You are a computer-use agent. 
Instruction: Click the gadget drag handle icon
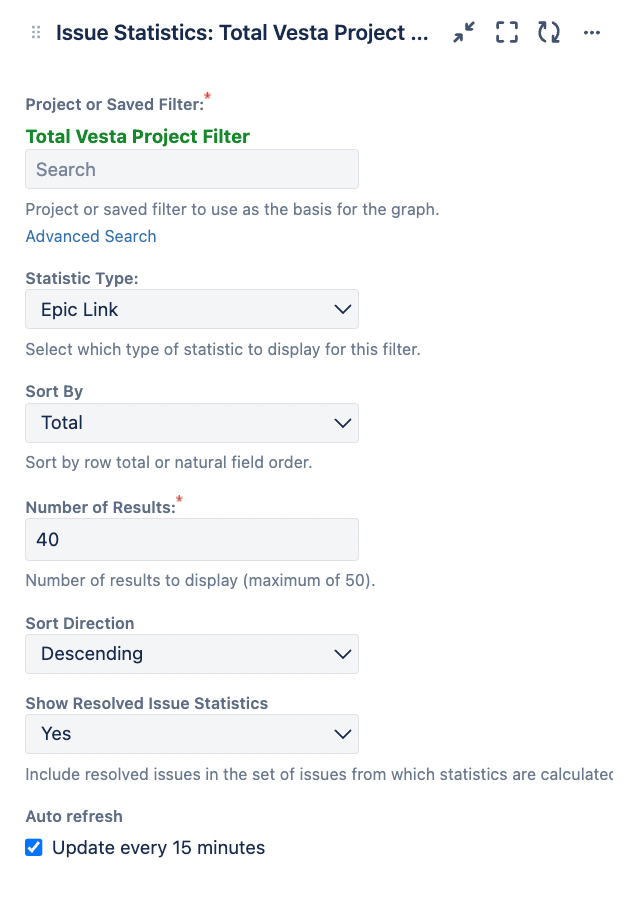[36, 32]
